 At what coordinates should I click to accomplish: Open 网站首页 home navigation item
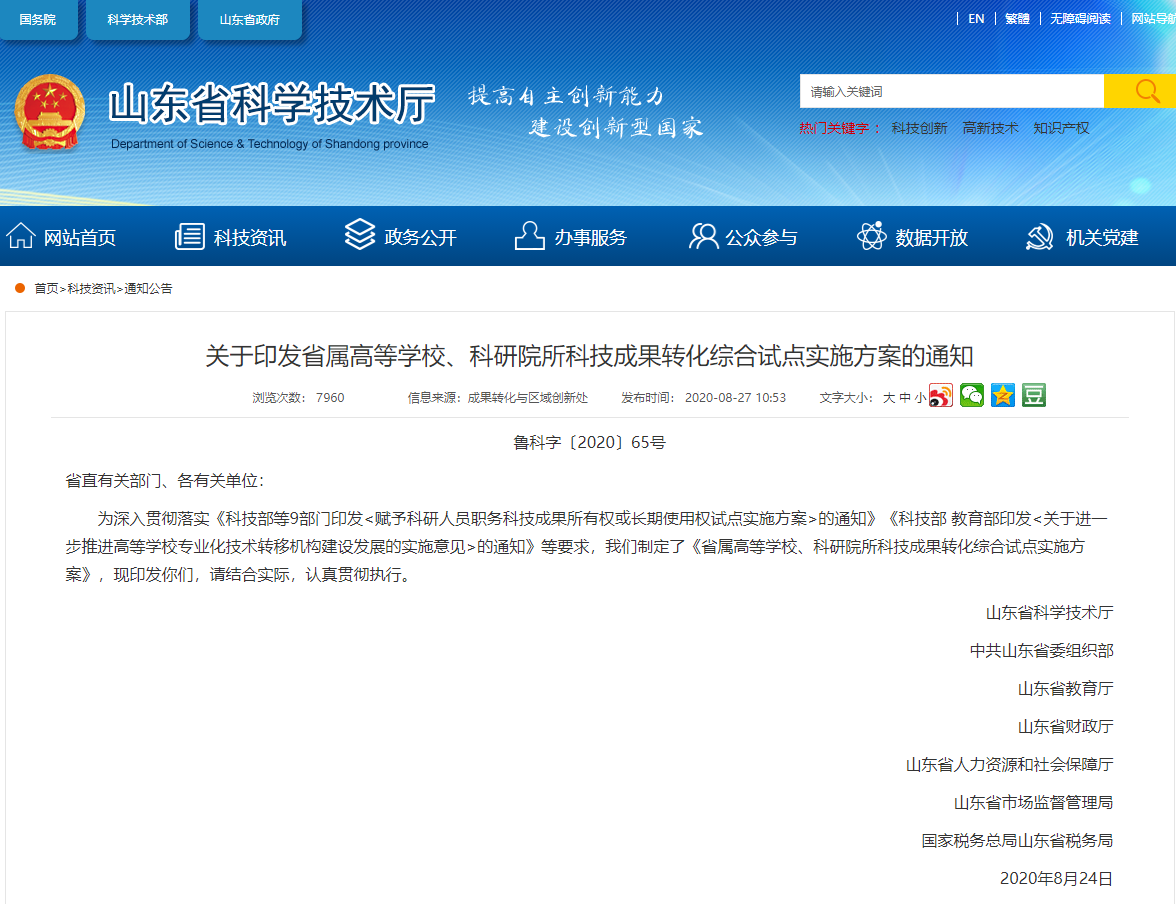[x=62, y=237]
